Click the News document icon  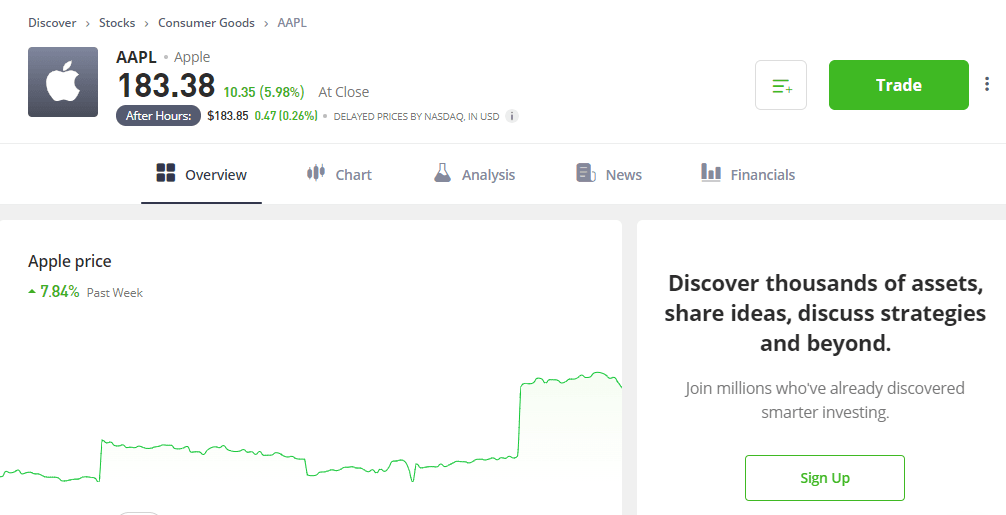586,173
